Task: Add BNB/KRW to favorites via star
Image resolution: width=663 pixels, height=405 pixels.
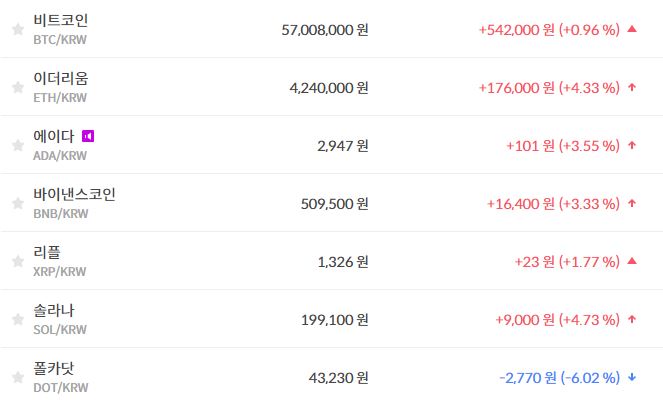Action: pos(17,204)
